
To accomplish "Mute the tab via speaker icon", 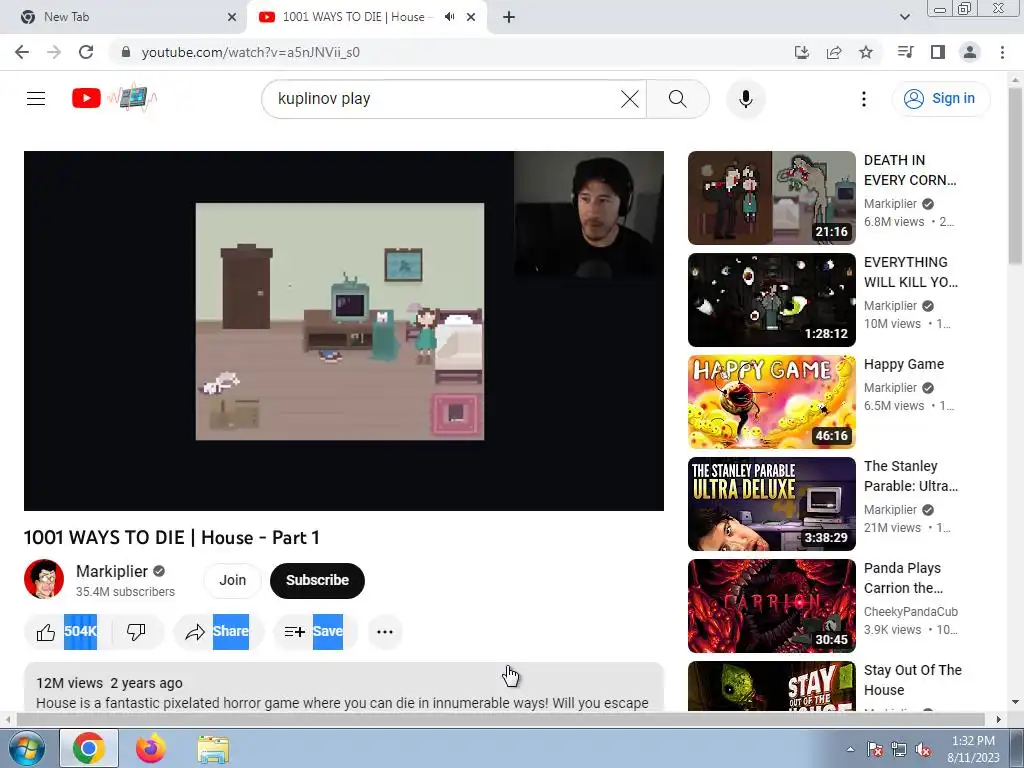I will point(449,17).
